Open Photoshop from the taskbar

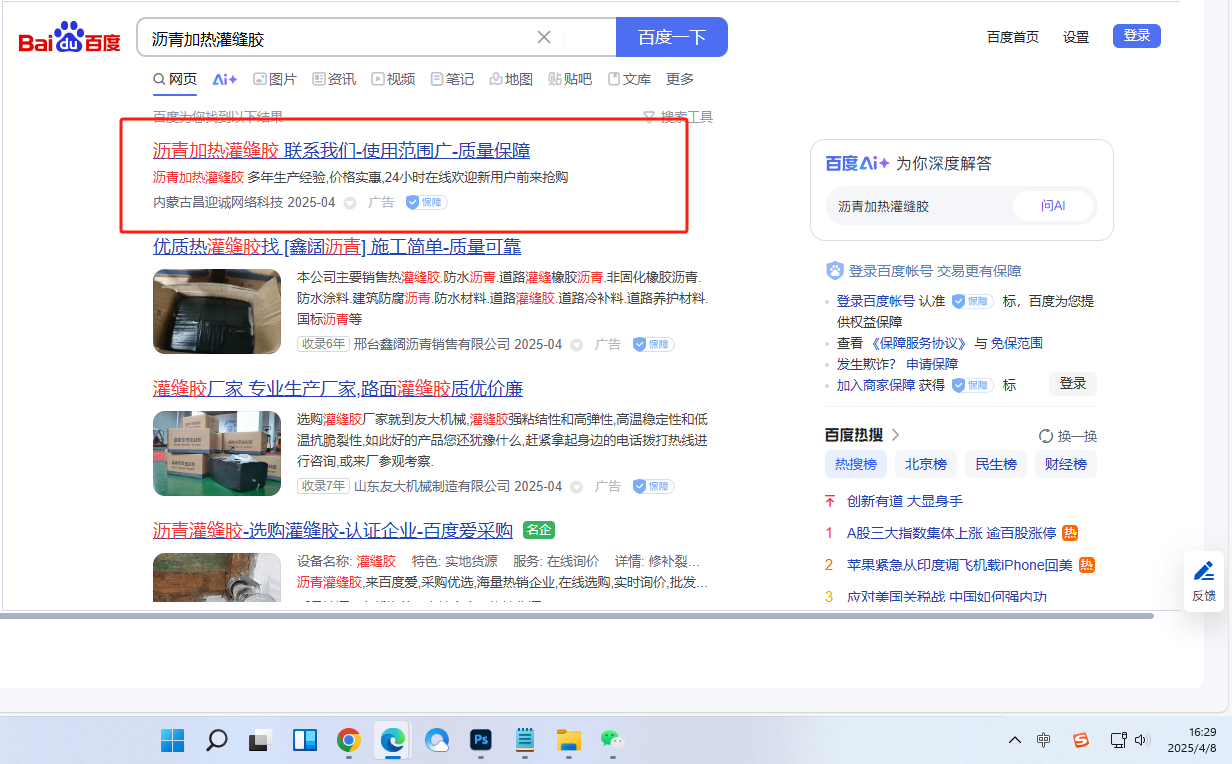point(481,740)
